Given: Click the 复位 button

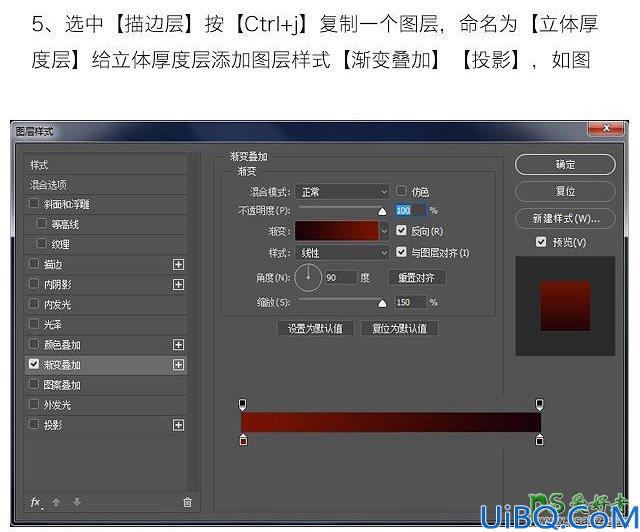Looking at the screenshot, I should [x=565, y=191].
